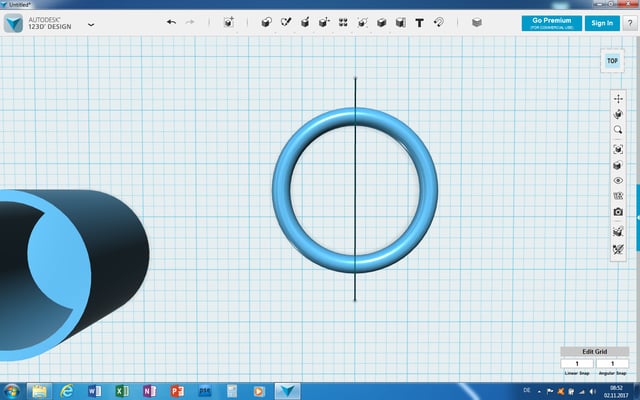Open the Modify tools menu

324,22
